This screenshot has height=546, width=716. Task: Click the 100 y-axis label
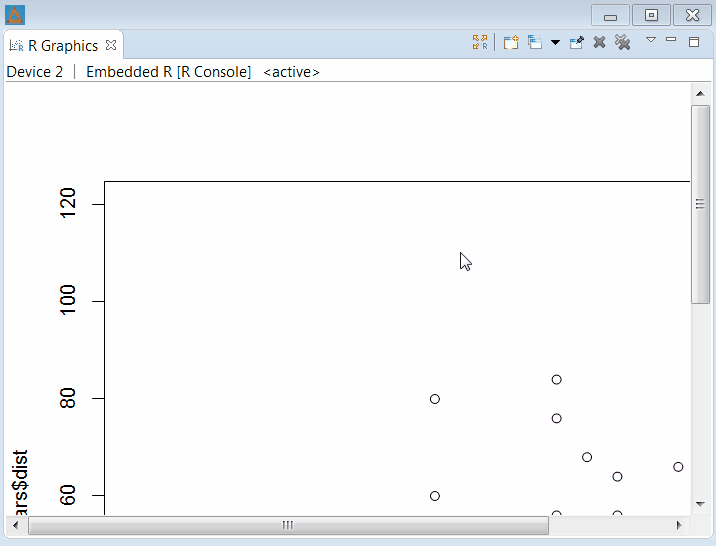[x=68, y=300]
